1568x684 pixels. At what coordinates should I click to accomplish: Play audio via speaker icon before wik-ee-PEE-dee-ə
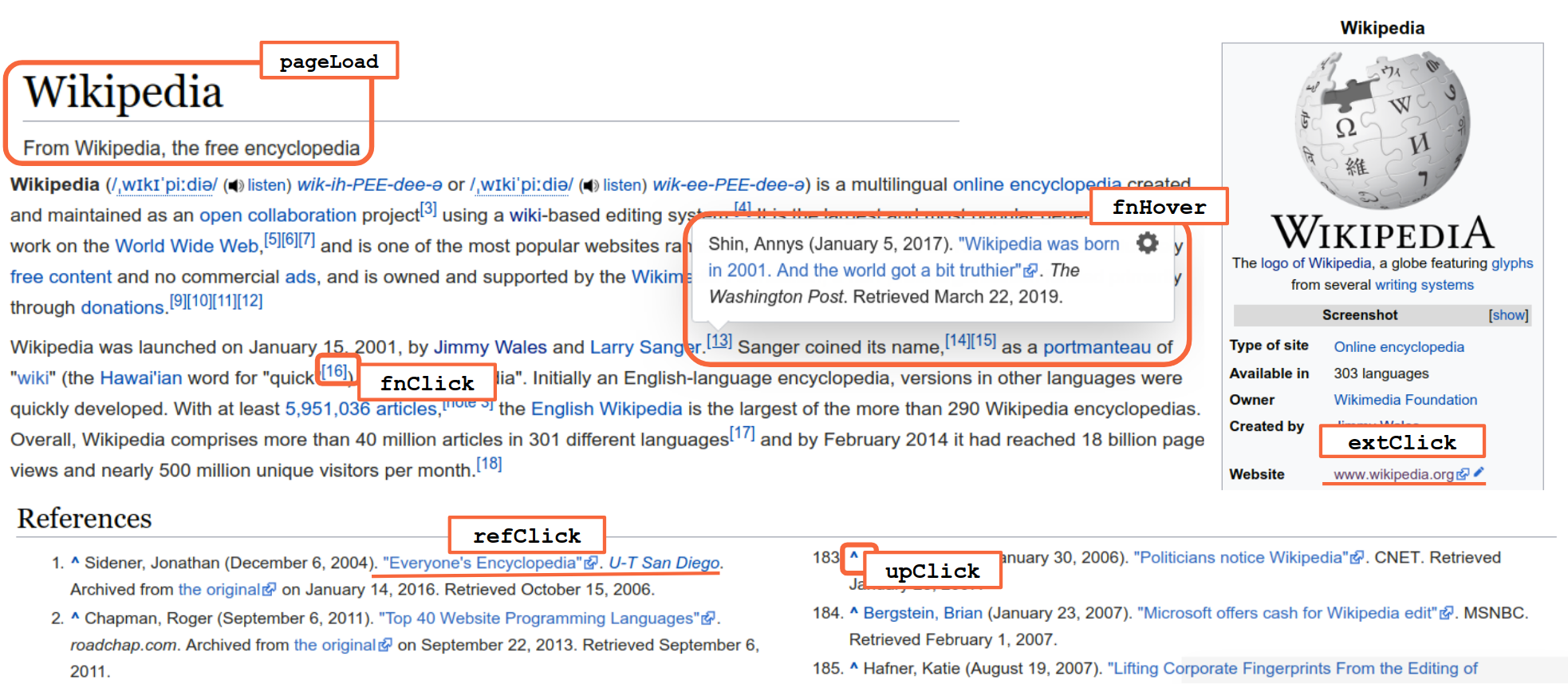point(589,185)
